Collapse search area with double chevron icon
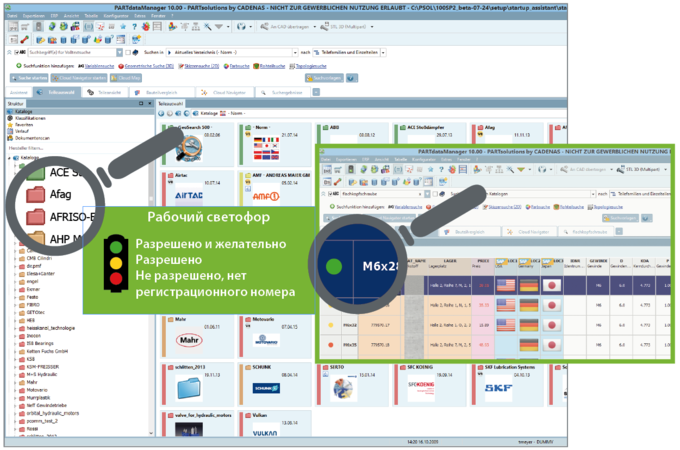Image resolution: width=680 pixels, height=450 pixels. (x=9, y=52)
